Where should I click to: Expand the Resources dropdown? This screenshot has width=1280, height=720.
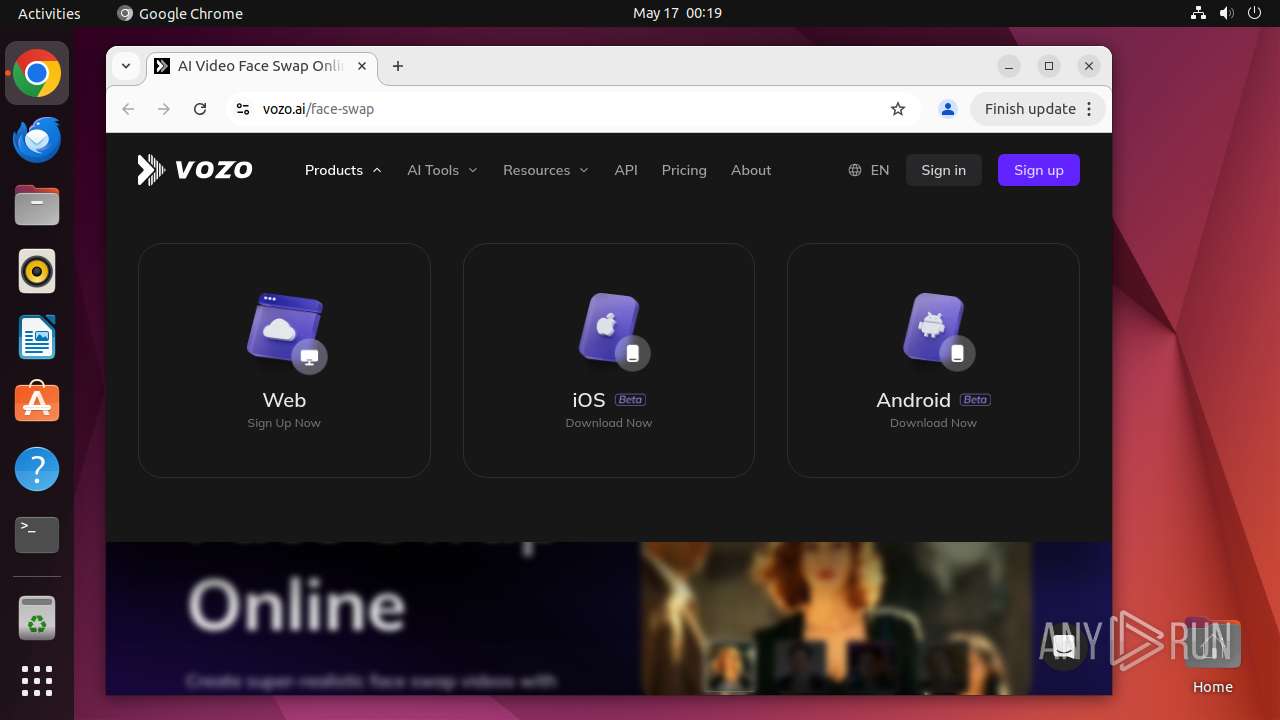click(x=545, y=170)
